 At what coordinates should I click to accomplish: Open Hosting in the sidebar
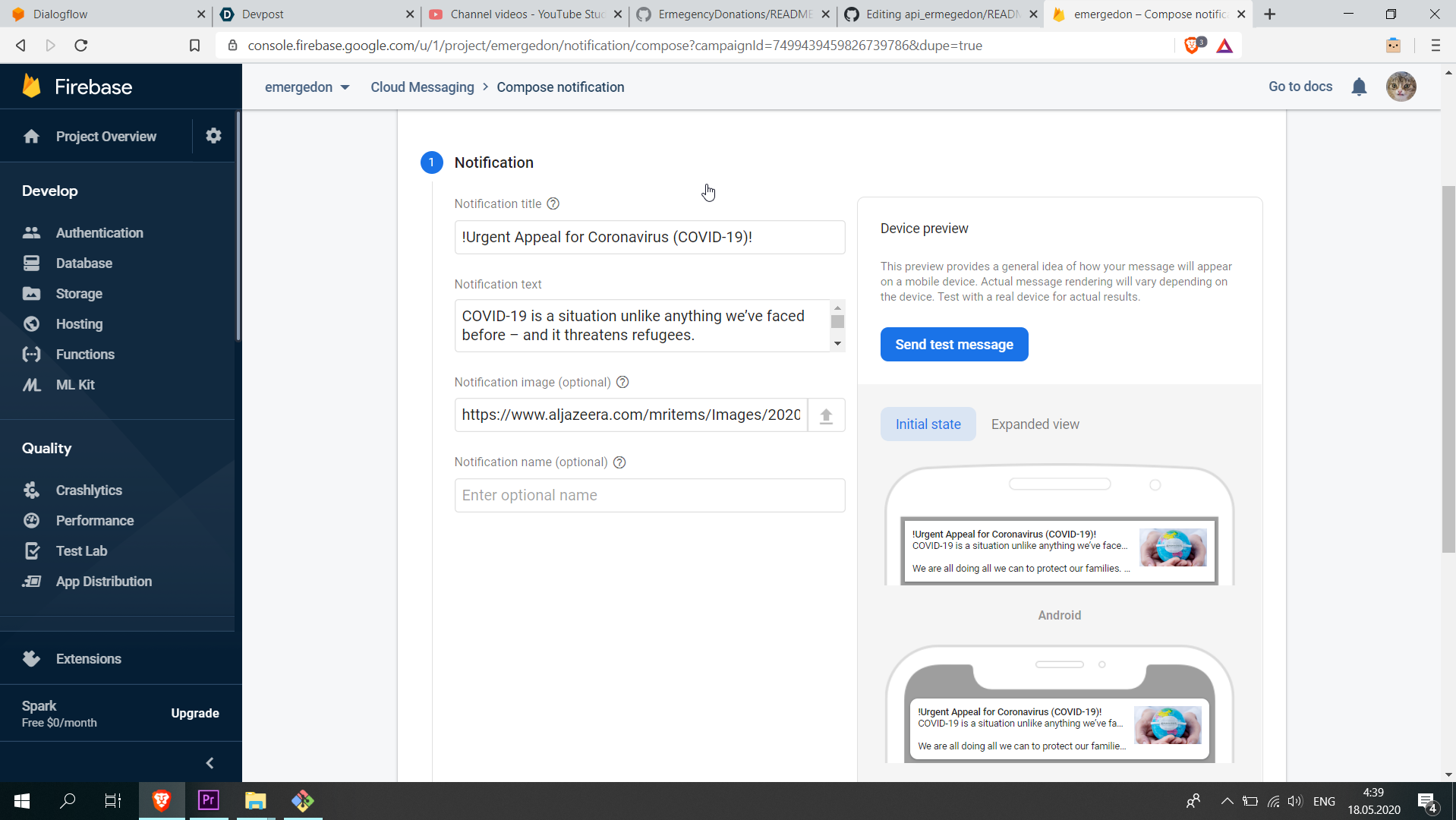[x=79, y=324]
